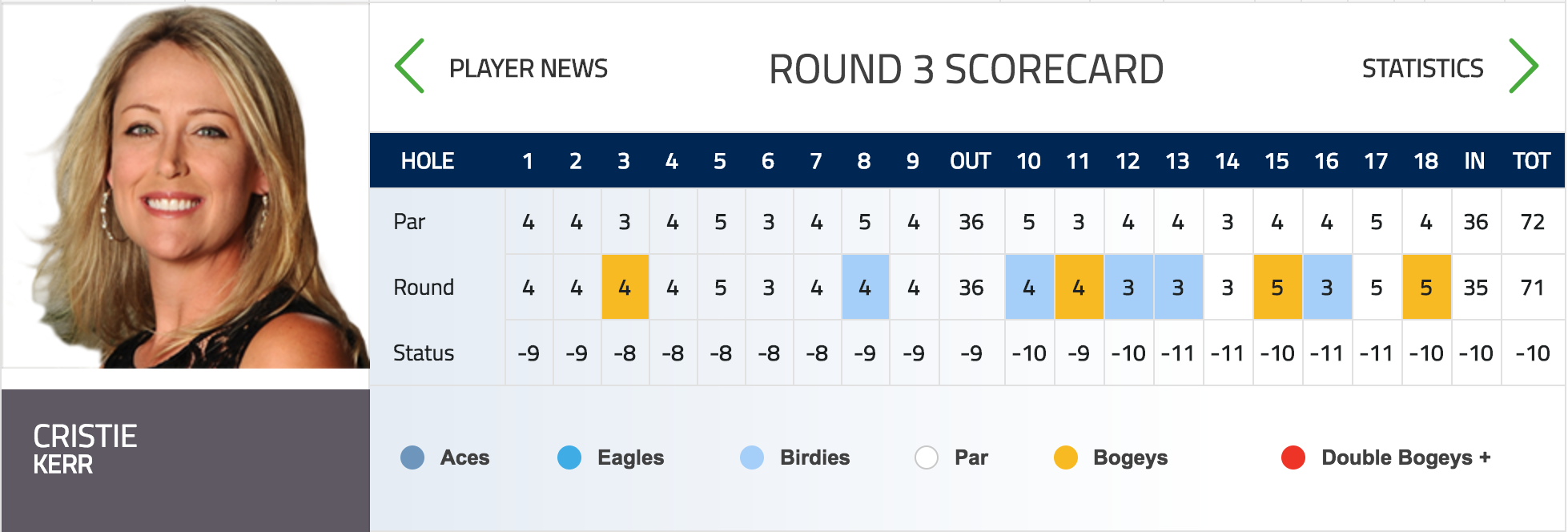This screenshot has width=1568, height=532.
Task: Click the Round 3 Scorecard heading
Action: click(966, 70)
